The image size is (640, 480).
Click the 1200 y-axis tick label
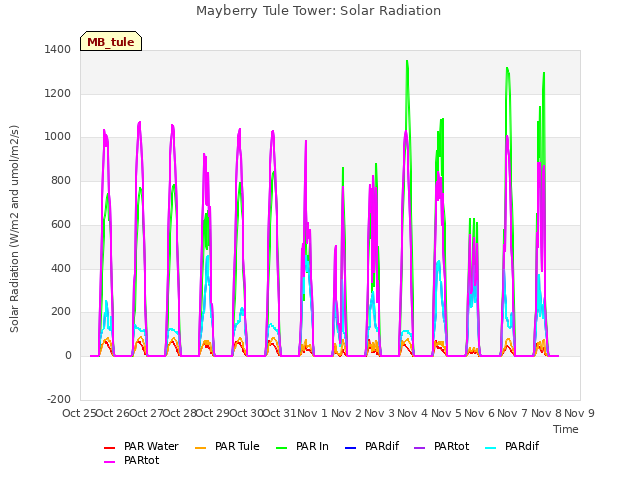(58, 93)
